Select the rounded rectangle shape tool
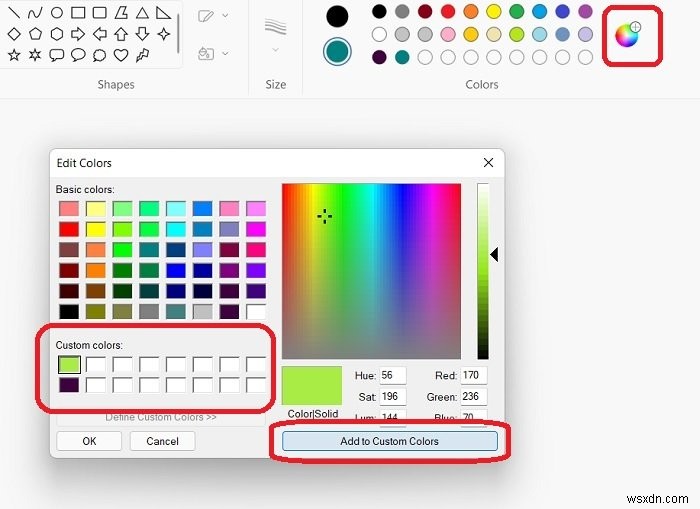Screen dimensions: 700x509 tap(100, 13)
